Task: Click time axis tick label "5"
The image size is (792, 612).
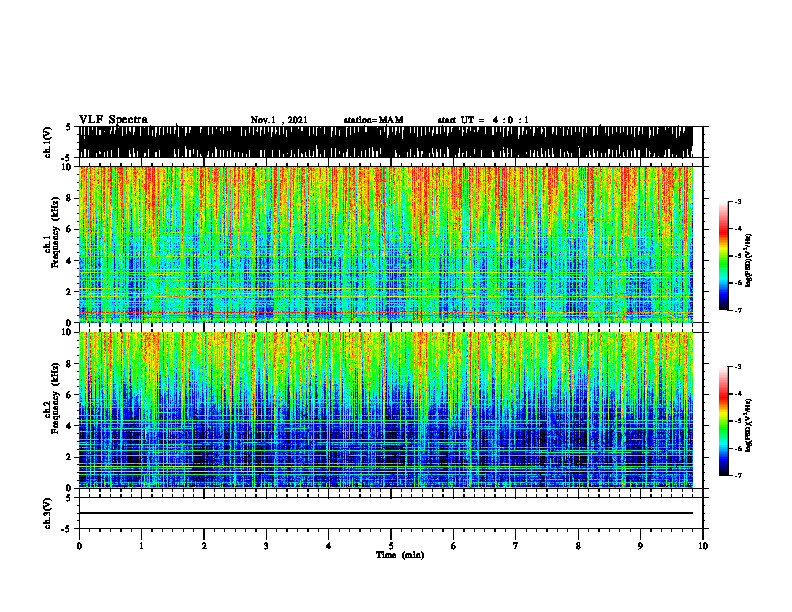Action: click(391, 546)
